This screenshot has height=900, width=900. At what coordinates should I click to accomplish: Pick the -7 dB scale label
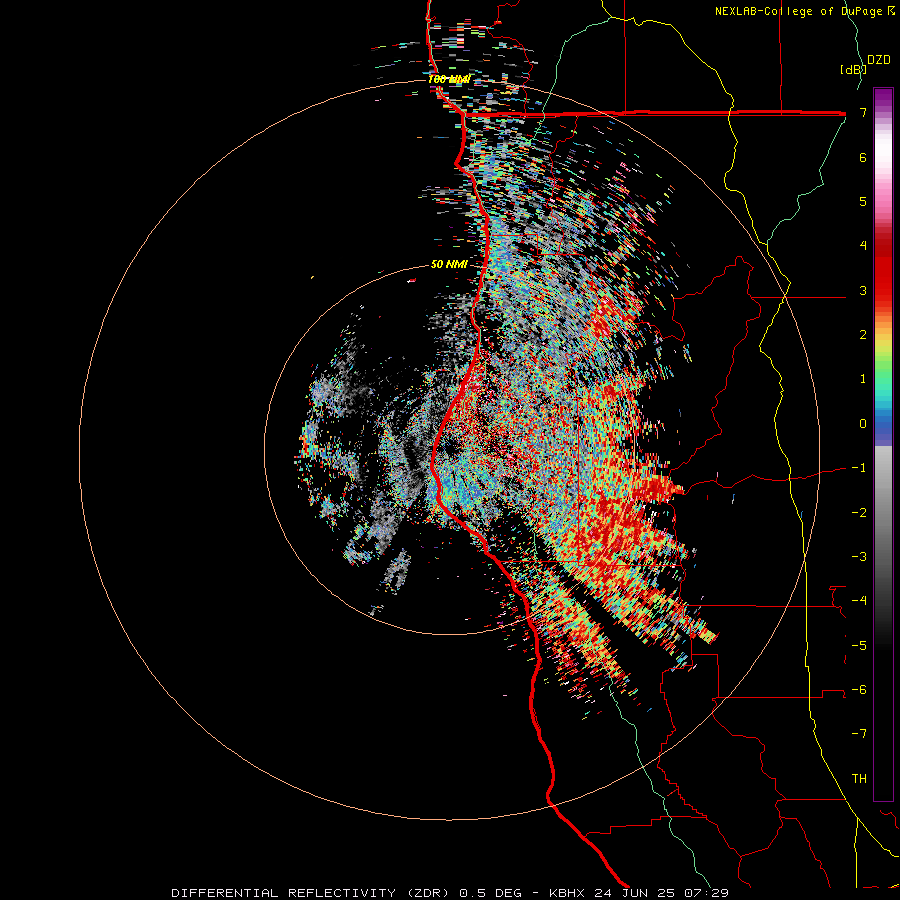pyautogui.click(x=859, y=734)
